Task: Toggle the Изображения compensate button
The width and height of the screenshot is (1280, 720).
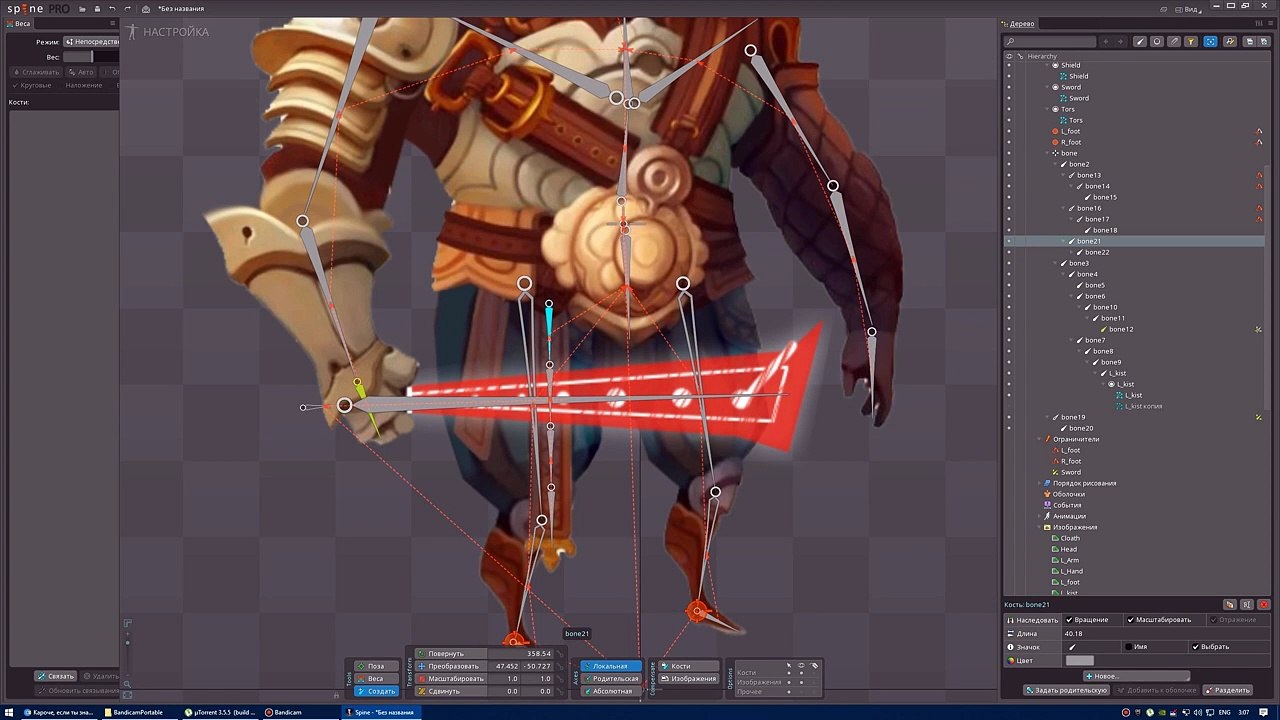Action: [688, 679]
